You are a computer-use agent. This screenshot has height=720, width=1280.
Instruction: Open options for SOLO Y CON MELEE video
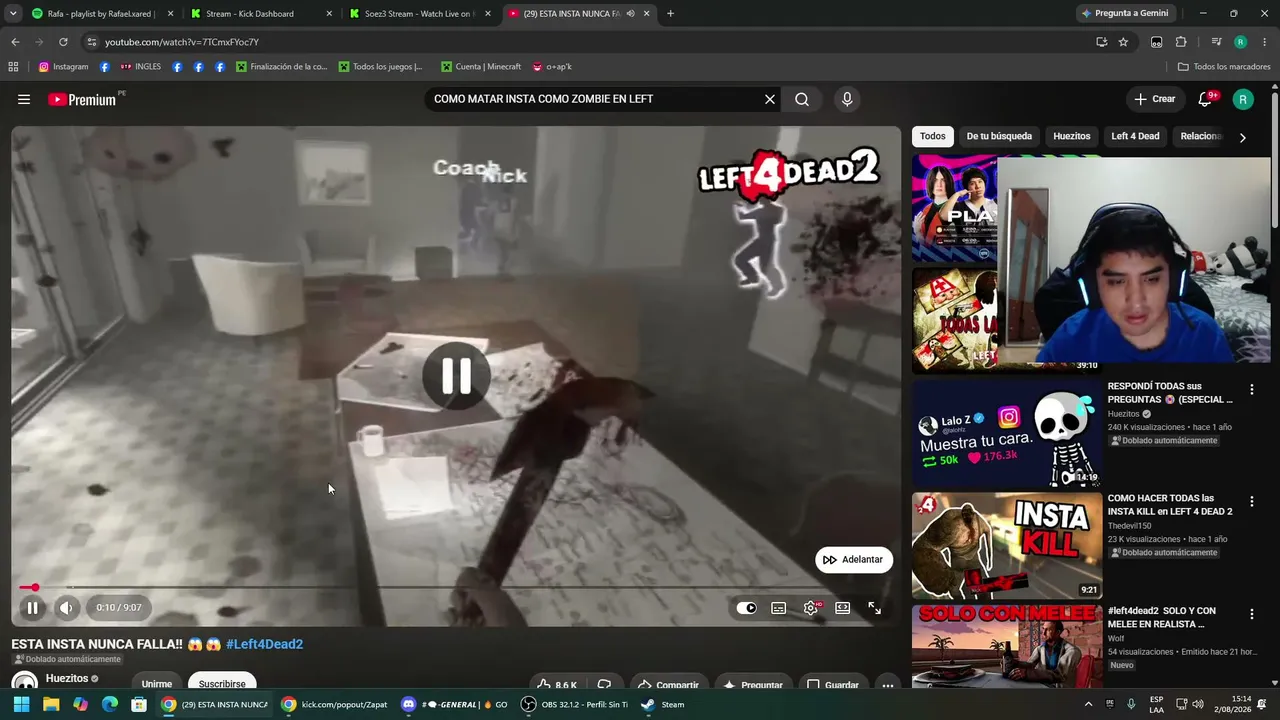[1251, 614]
